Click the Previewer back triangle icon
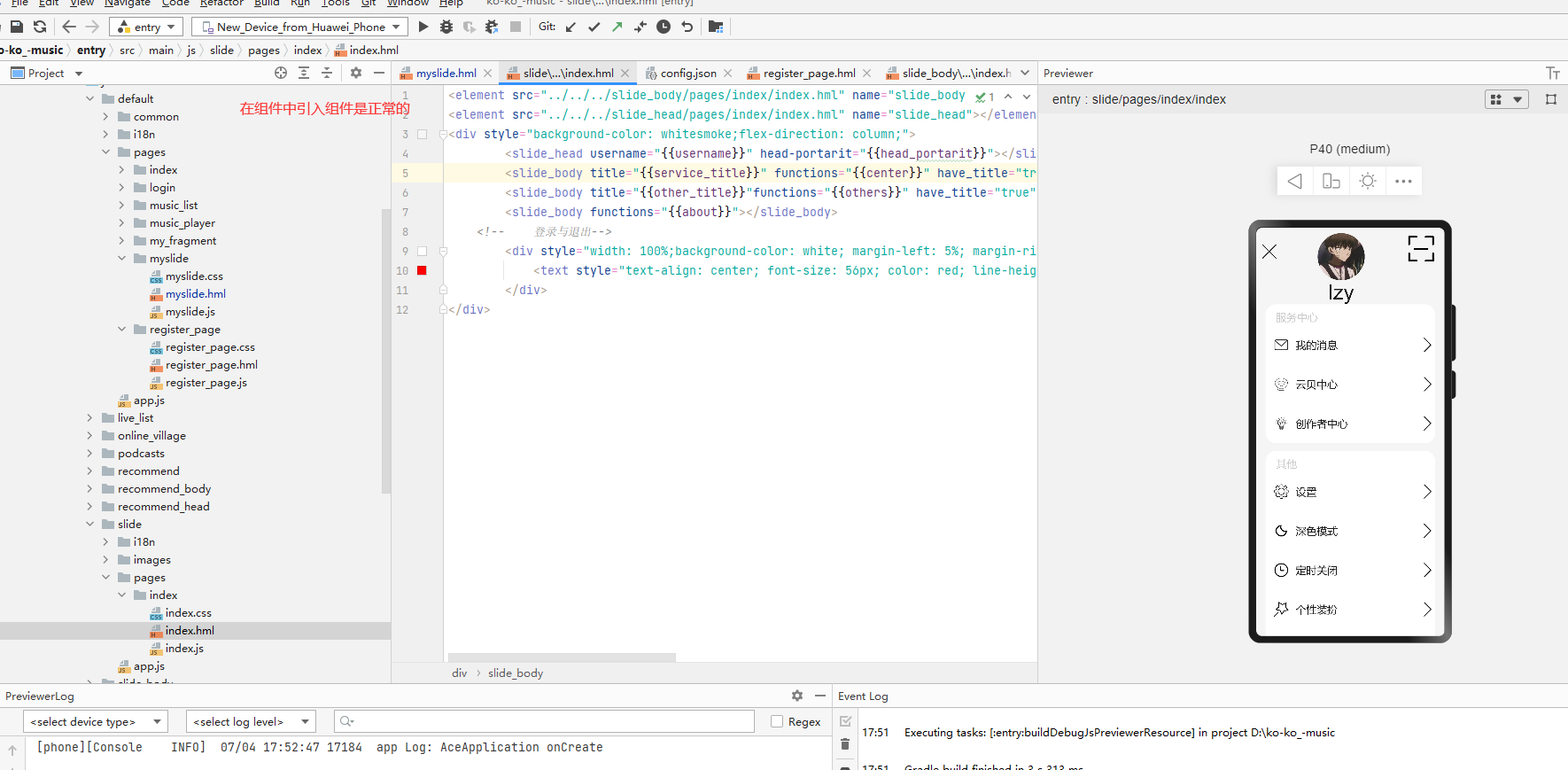Viewport: 1568px width, 770px height. (1294, 181)
